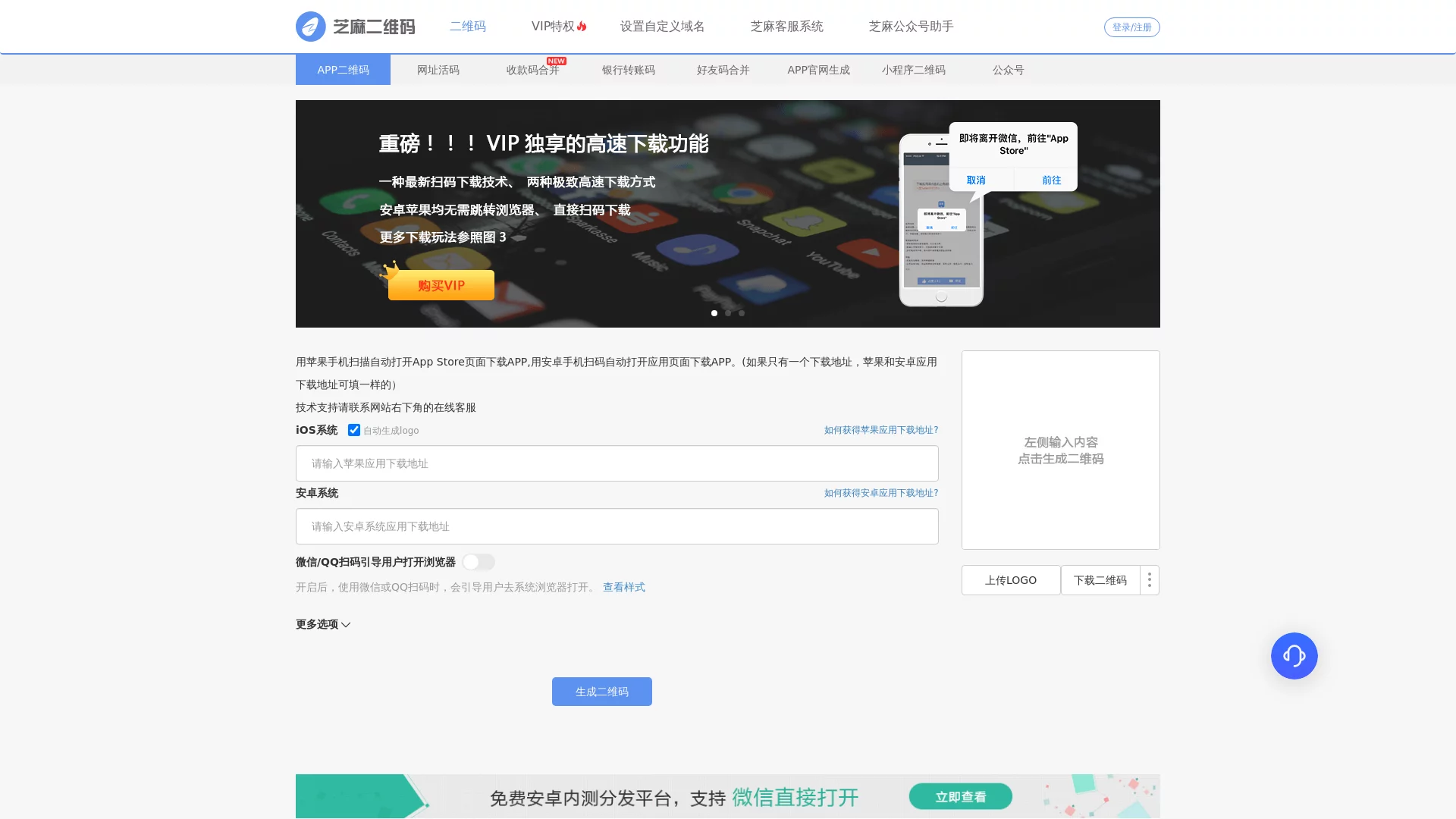Click the VIP特权 flame menu item

pos(559,27)
